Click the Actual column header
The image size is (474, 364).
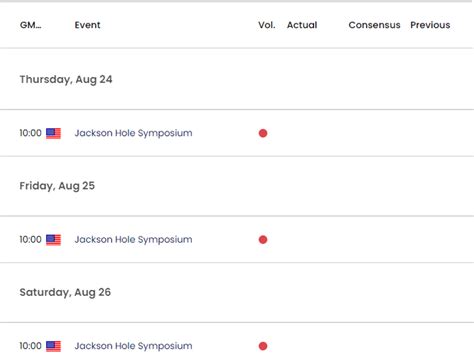click(x=302, y=25)
